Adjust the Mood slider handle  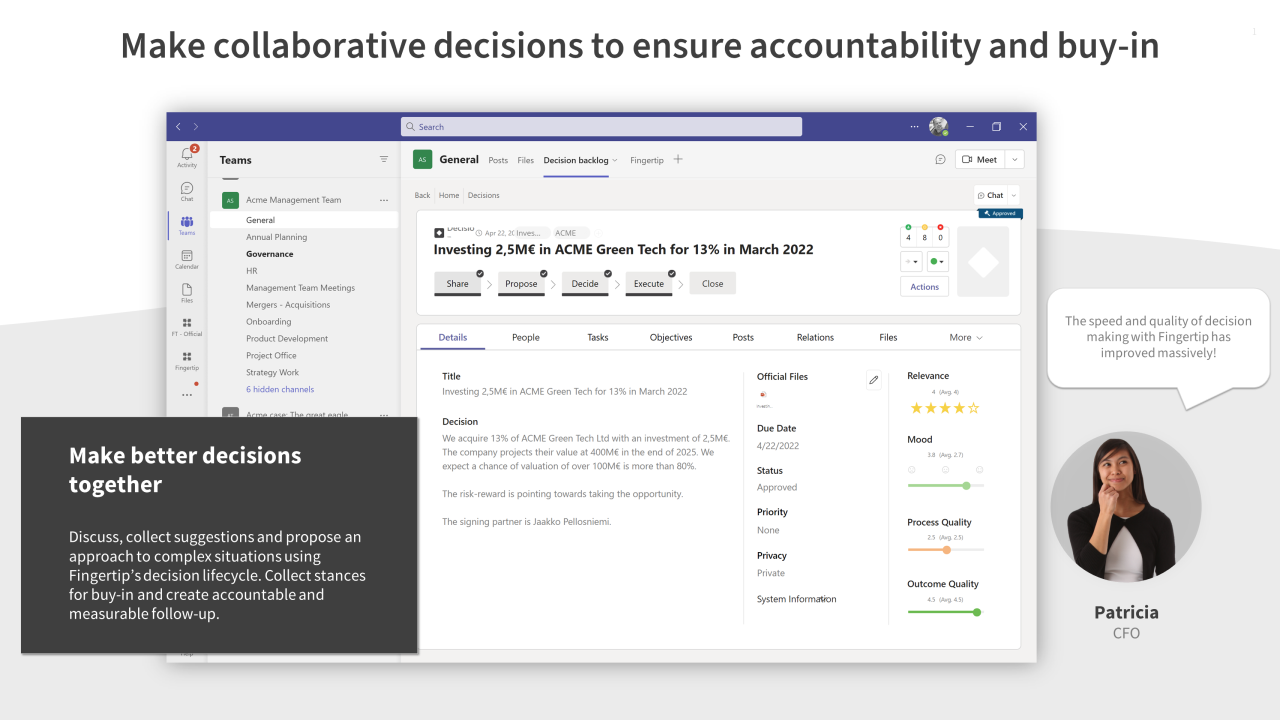966,486
